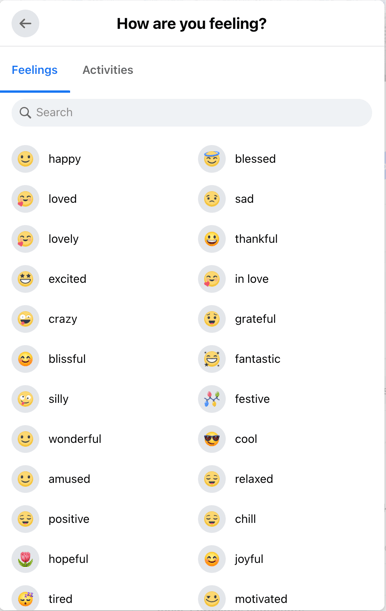Pick the excited star-eyes emoji icon
Image resolution: width=386 pixels, height=611 pixels.
pos(25,279)
